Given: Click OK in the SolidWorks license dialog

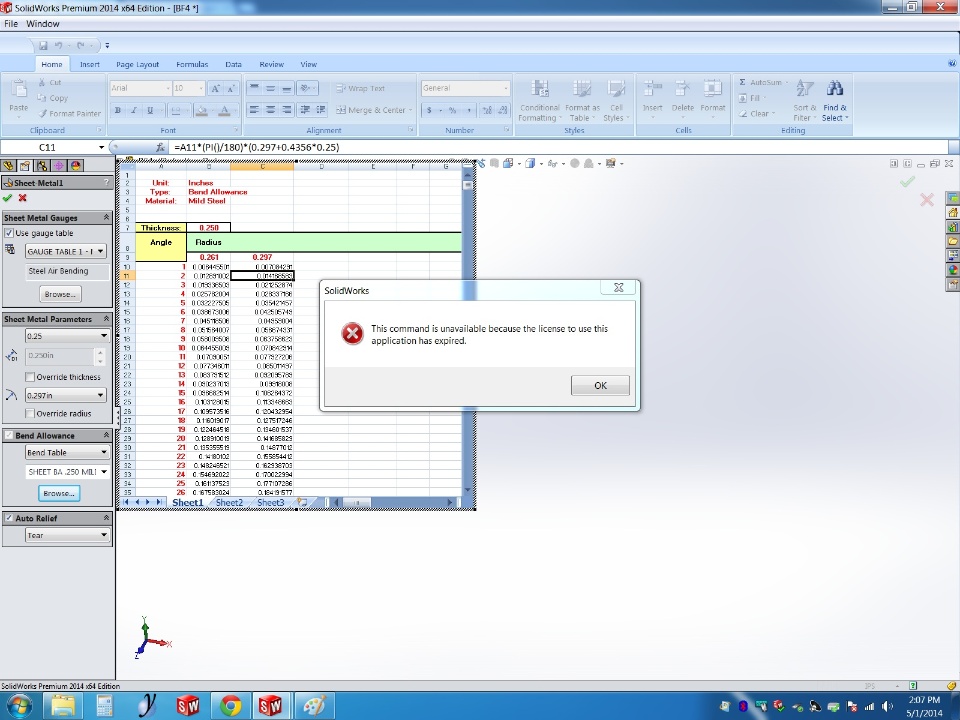Looking at the screenshot, I should (600, 385).
